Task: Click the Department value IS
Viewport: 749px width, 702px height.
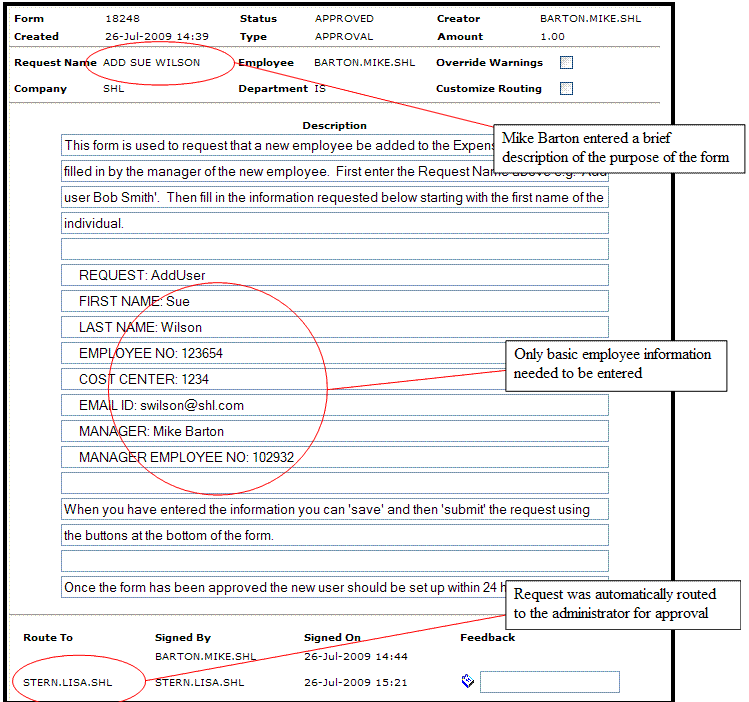Action: pyautogui.click(x=320, y=88)
